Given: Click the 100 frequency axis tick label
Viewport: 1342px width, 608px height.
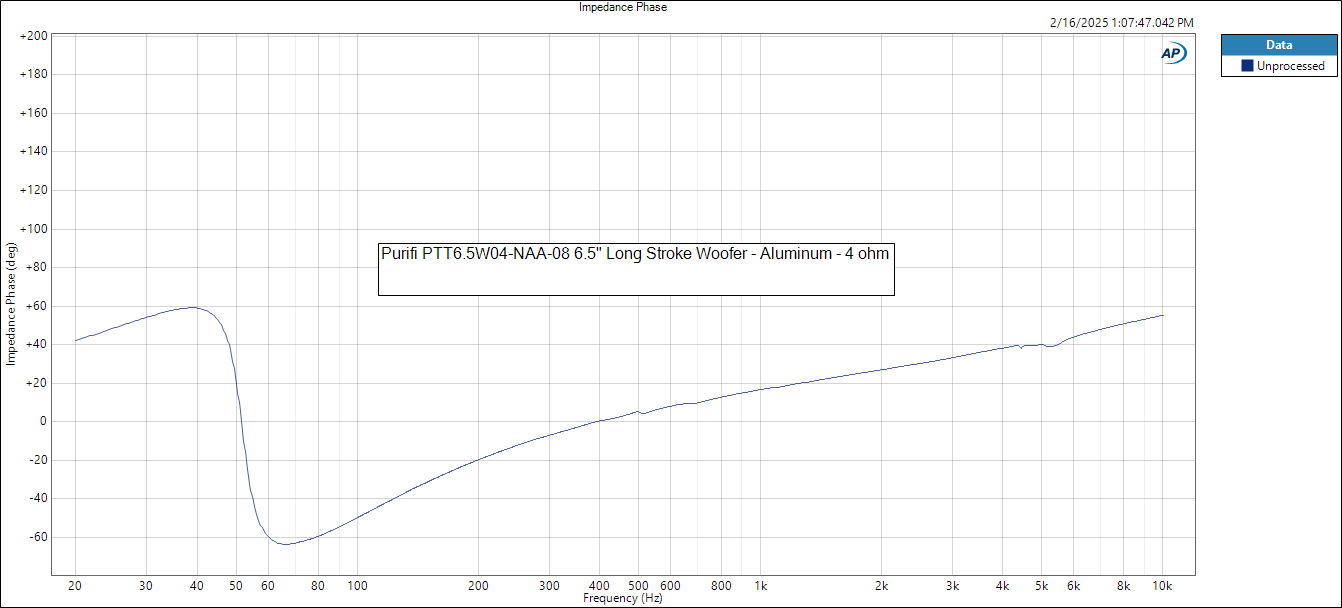Looking at the screenshot, I should pyautogui.click(x=357, y=585).
